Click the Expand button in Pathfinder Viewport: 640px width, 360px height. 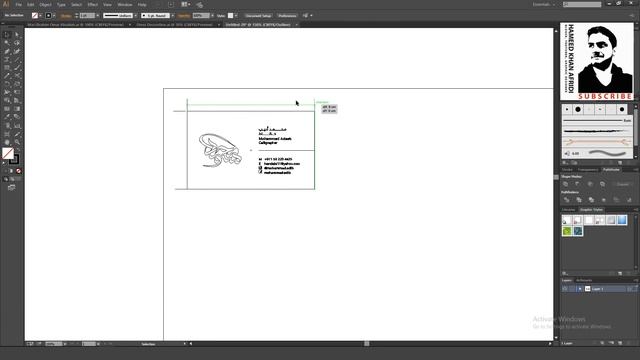tap(622, 184)
